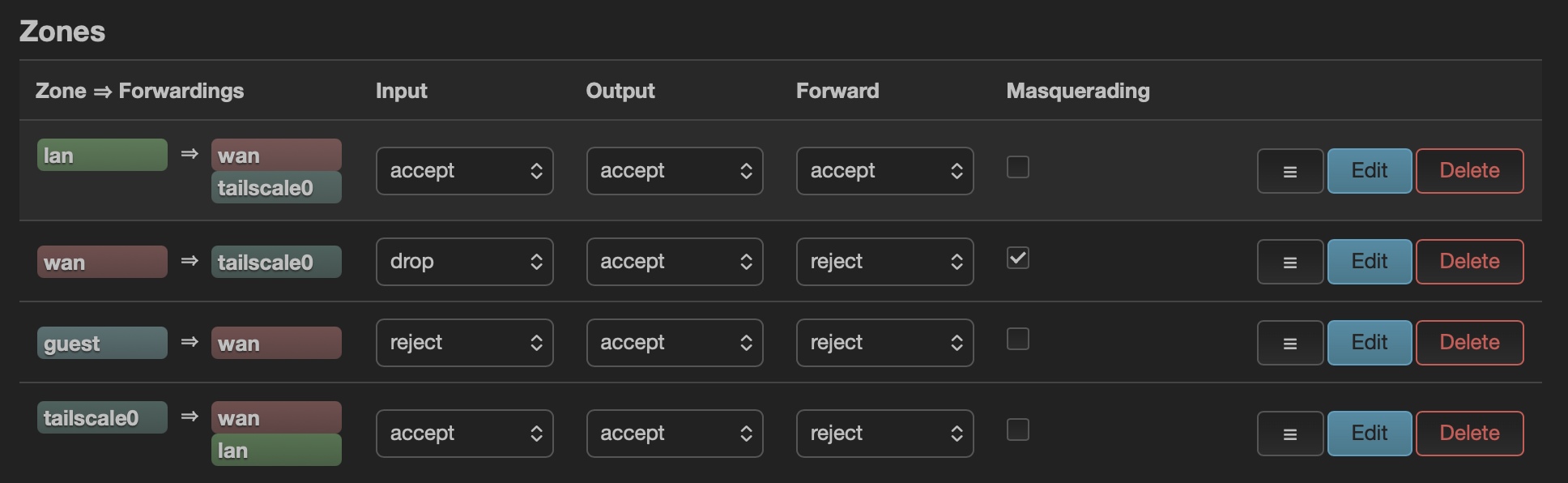1568x483 pixels.
Task: Enable masquerading for the lan zone
Action: click(x=1017, y=167)
